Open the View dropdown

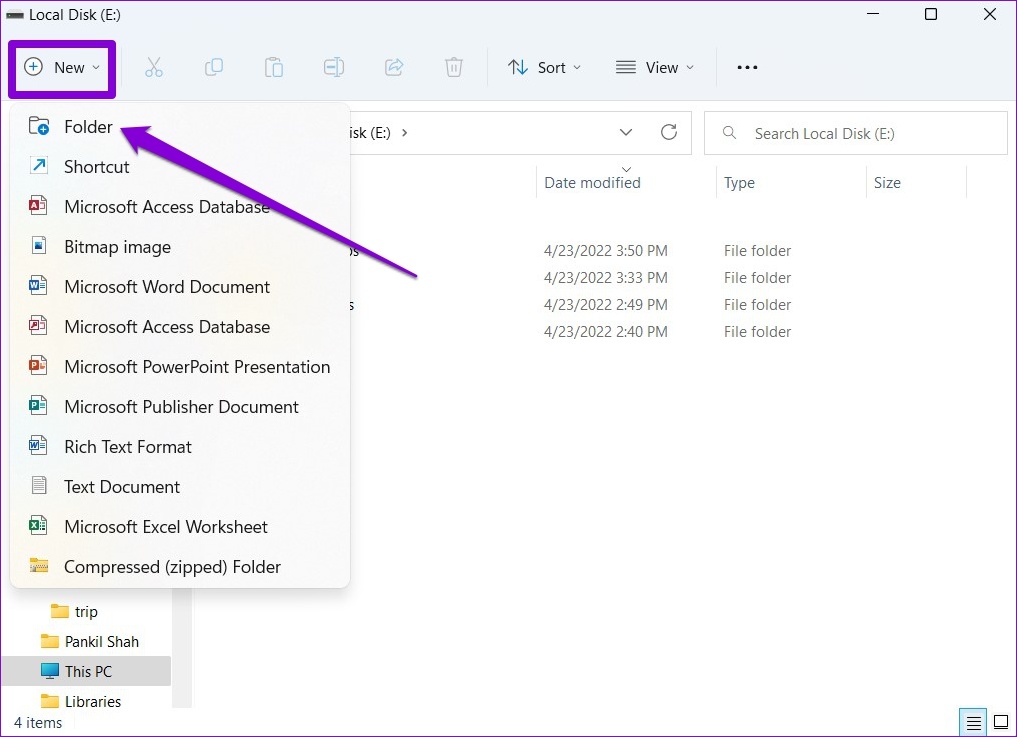[655, 67]
